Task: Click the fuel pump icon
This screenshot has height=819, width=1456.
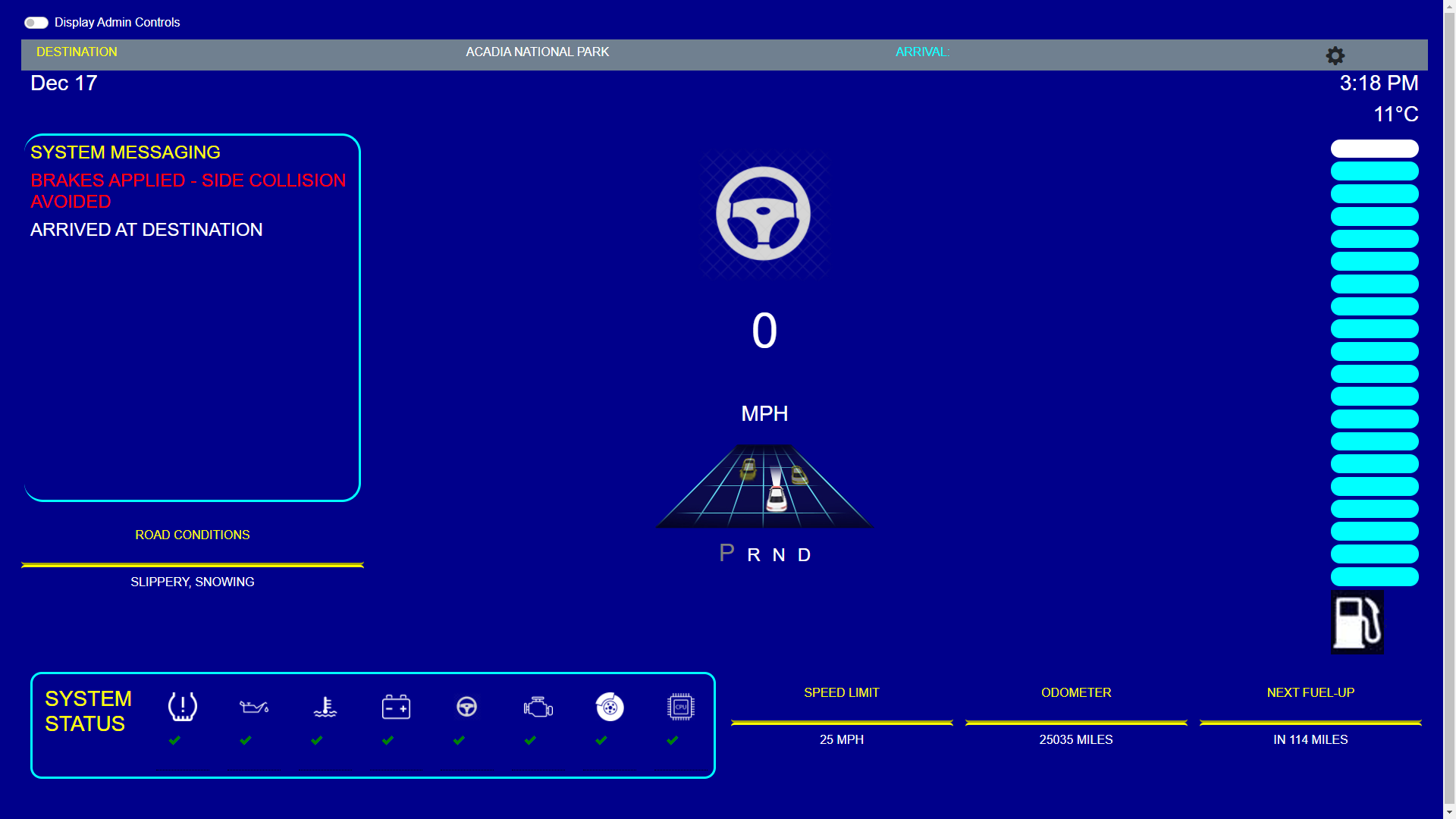Action: (x=1357, y=623)
